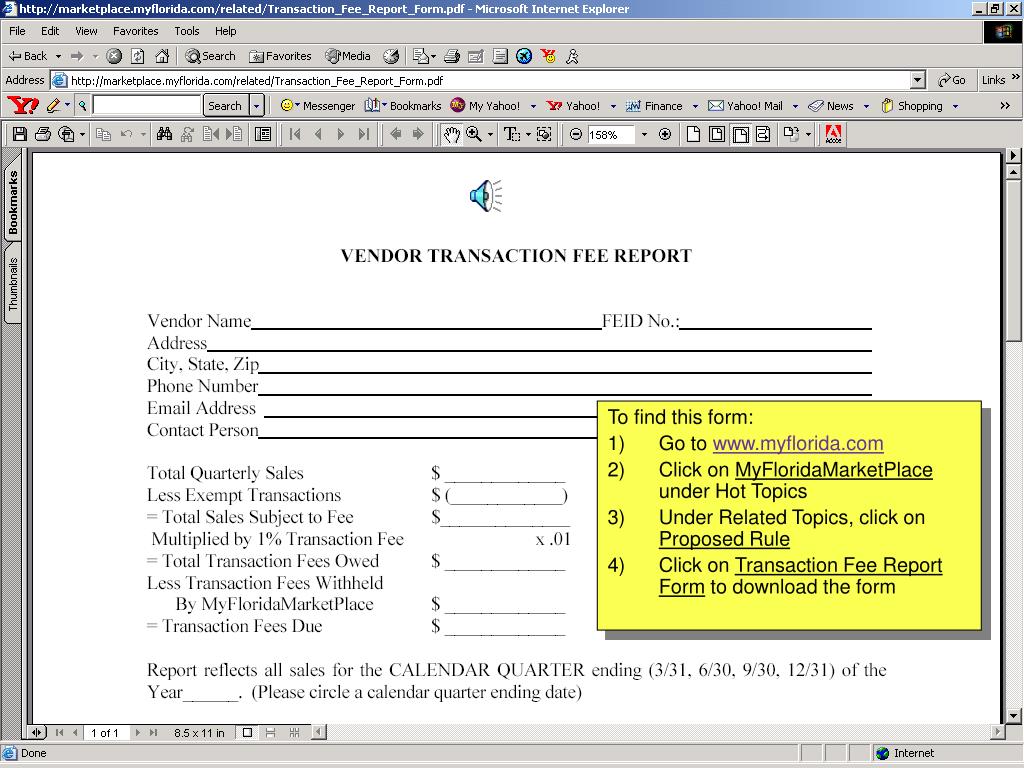Click the IE Refresh icon
This screenshot has width=1024, height=768.
[x=138, y=56]
